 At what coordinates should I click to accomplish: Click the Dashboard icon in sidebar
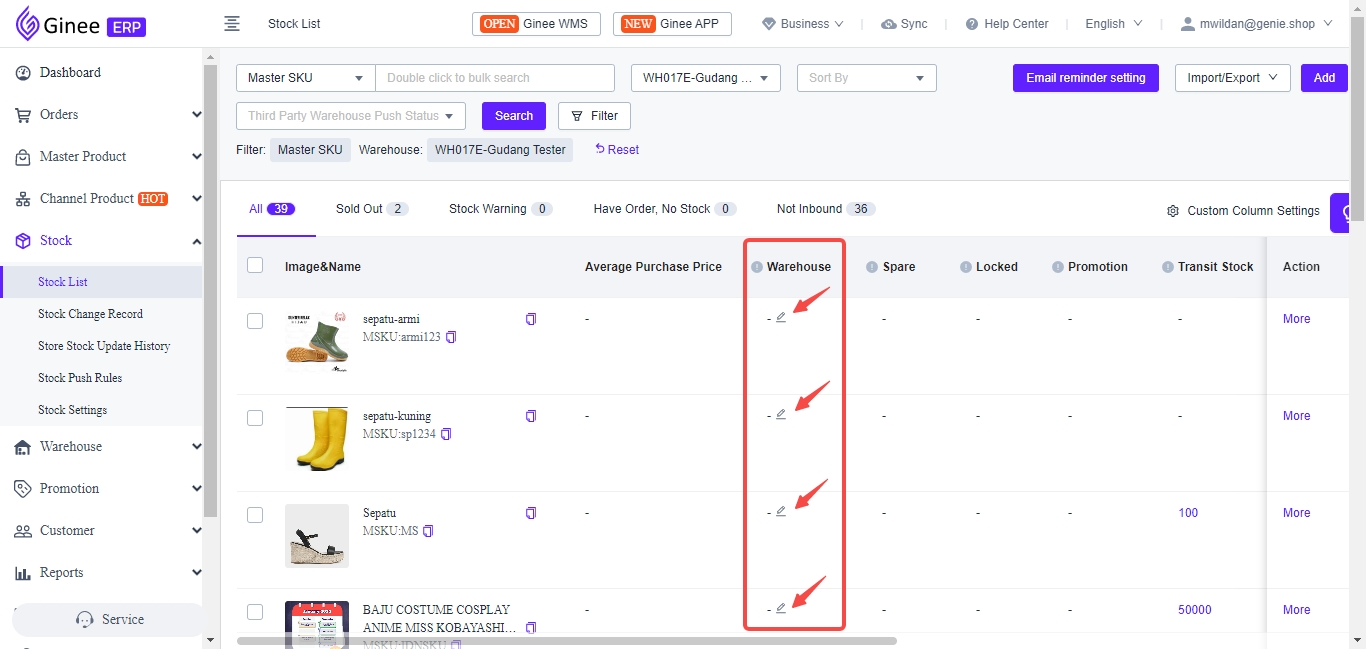coord(22,73)
